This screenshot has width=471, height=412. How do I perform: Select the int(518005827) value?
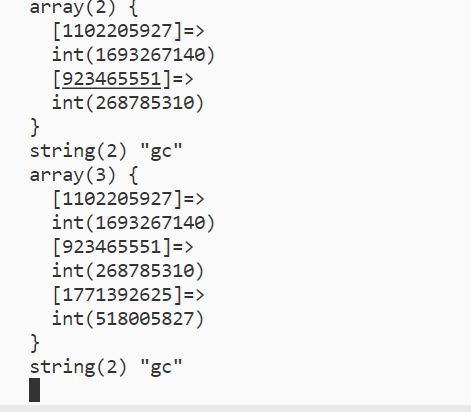tap(128, 319)
